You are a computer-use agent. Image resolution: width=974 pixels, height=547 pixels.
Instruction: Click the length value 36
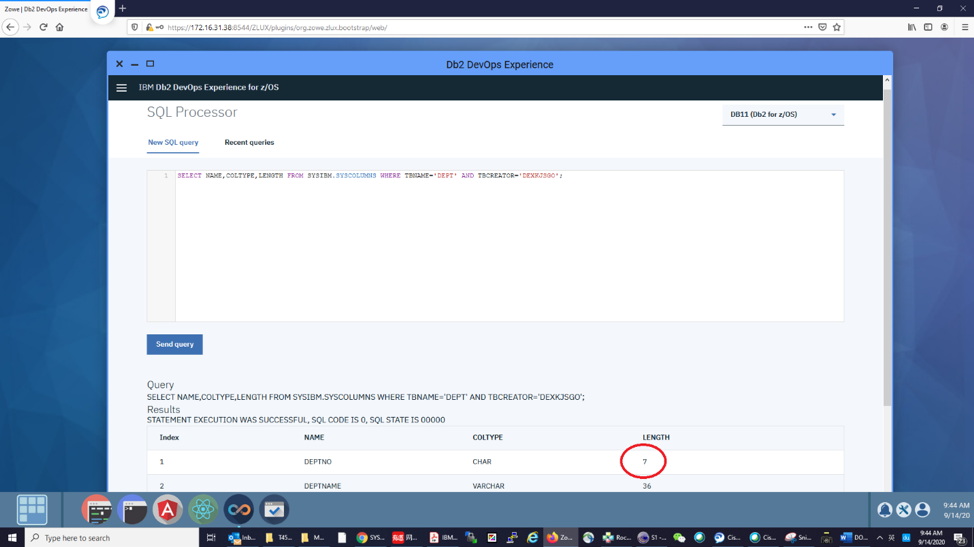(x=647, y=486)
